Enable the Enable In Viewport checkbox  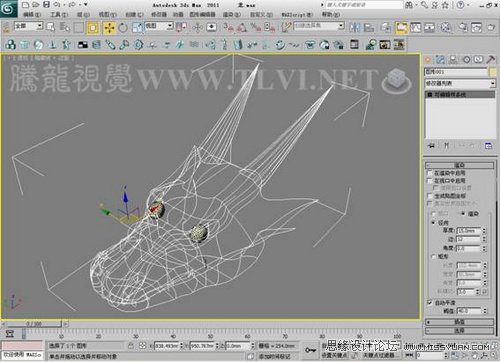point(430,181)
